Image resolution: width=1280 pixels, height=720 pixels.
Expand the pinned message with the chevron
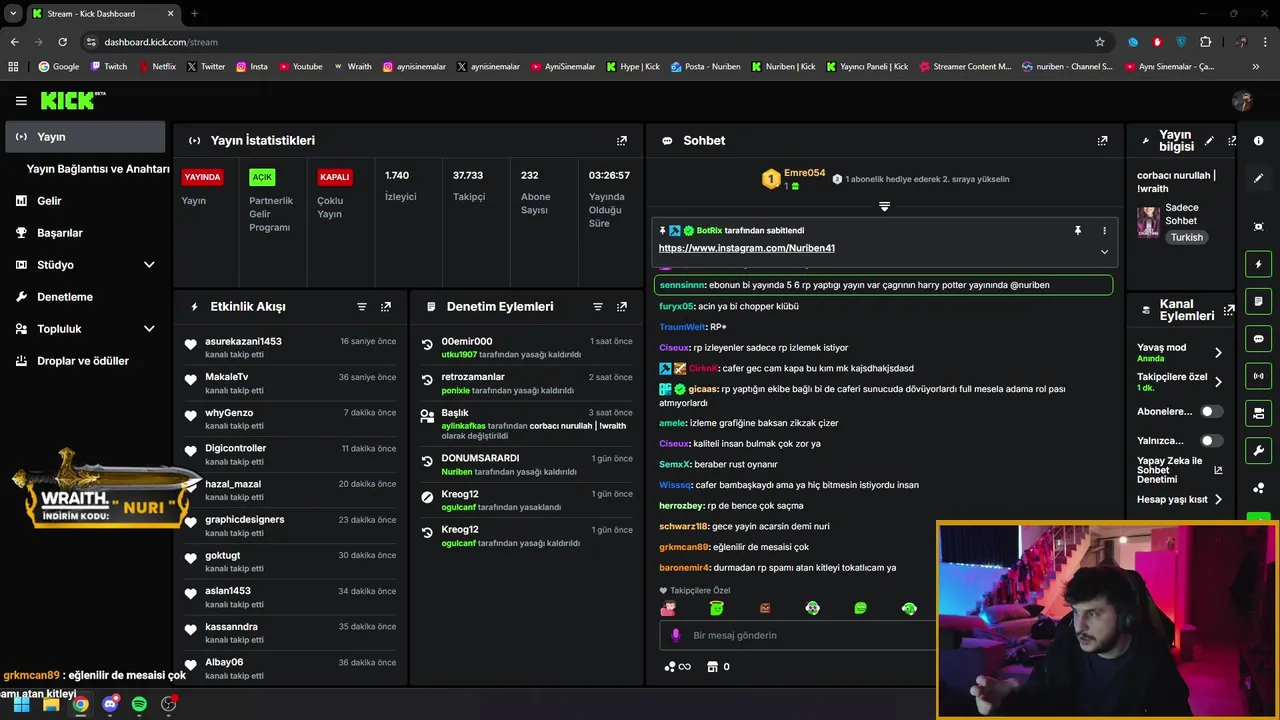point(1104,252)
